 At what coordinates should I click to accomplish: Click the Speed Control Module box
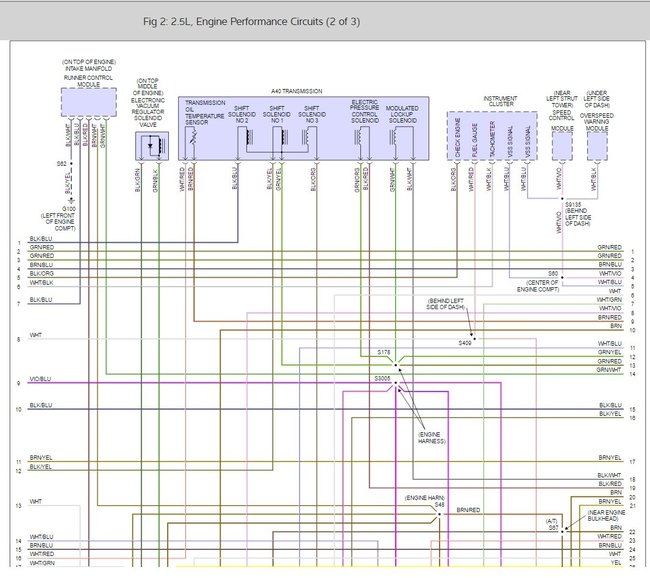pyautogui.click(x=562, y=146)
